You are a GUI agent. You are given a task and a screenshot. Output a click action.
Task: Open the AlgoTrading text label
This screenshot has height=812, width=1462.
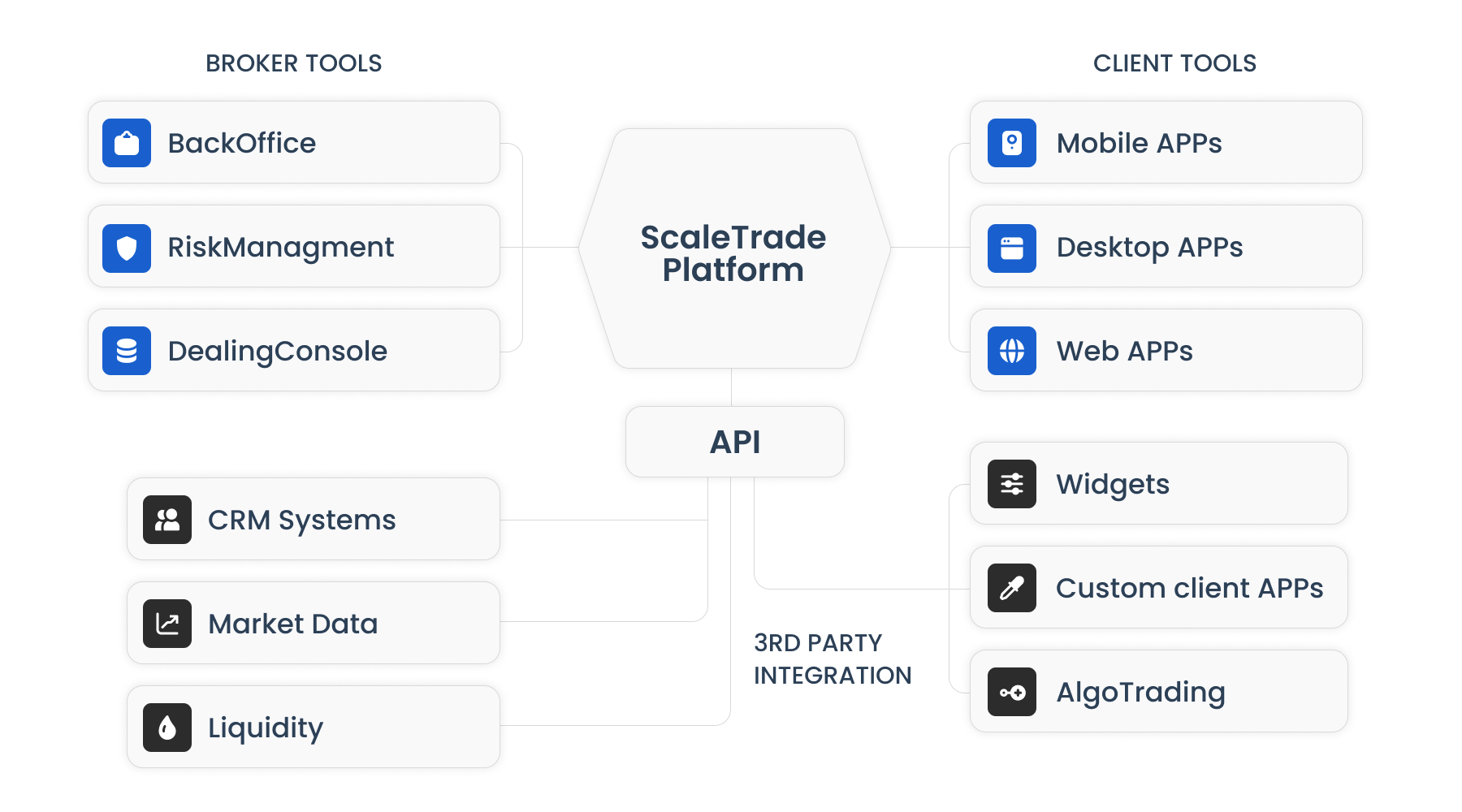click(1140, 692)
